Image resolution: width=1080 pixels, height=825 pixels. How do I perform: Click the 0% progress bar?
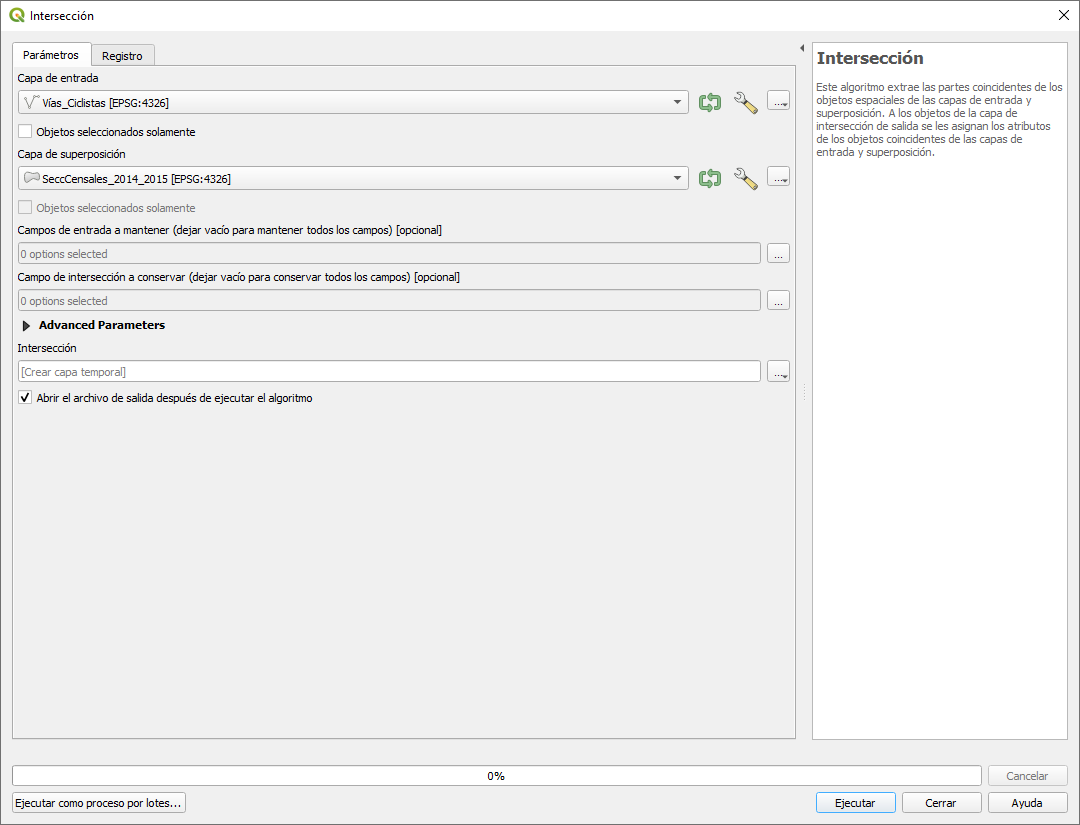click(497, 775)
